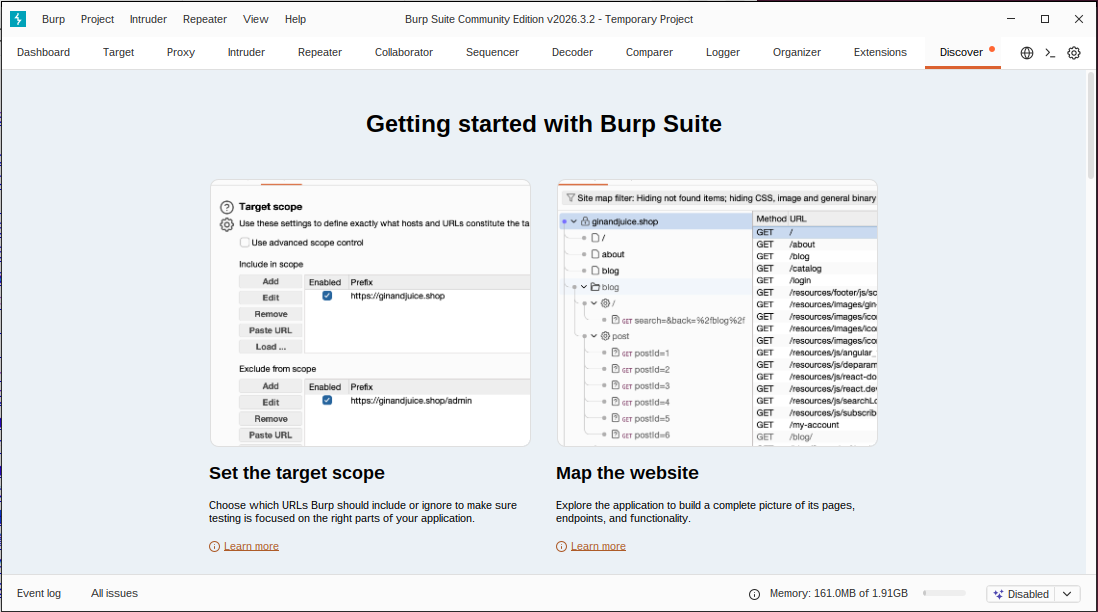
Task: Open the Project menu
Action: click(x=97, y=19)
